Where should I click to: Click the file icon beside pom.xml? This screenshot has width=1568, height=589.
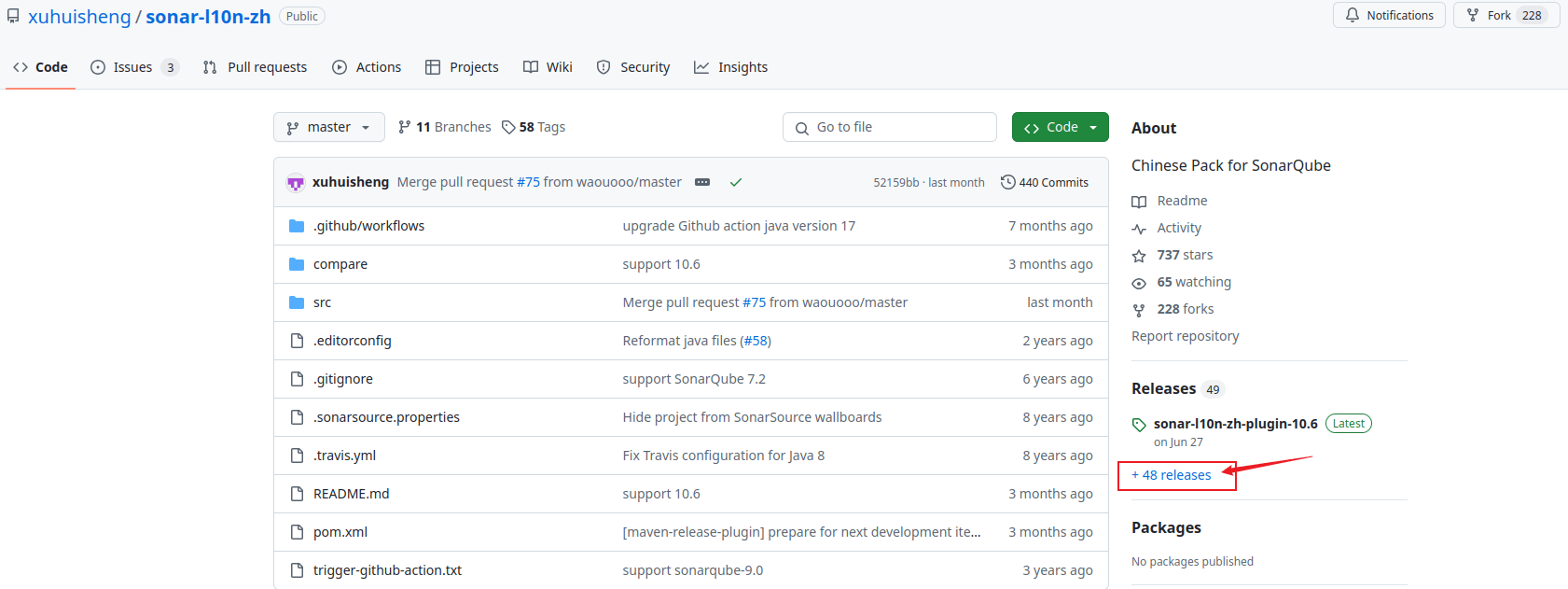pos(297,532)
